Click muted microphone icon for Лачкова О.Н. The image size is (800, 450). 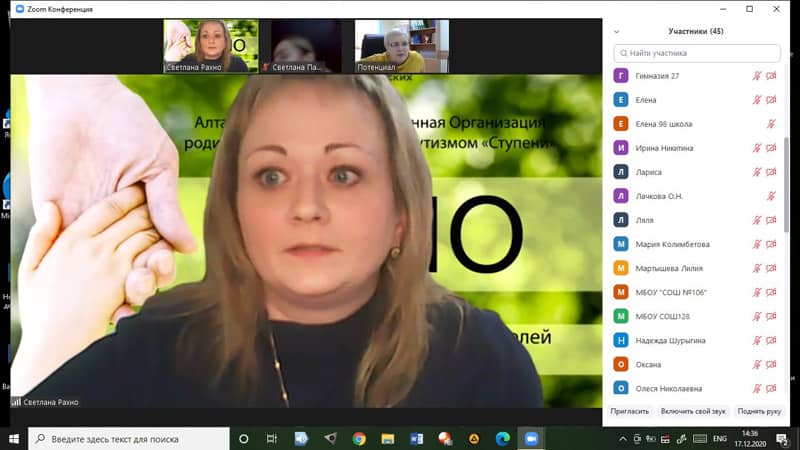(771, 196)
